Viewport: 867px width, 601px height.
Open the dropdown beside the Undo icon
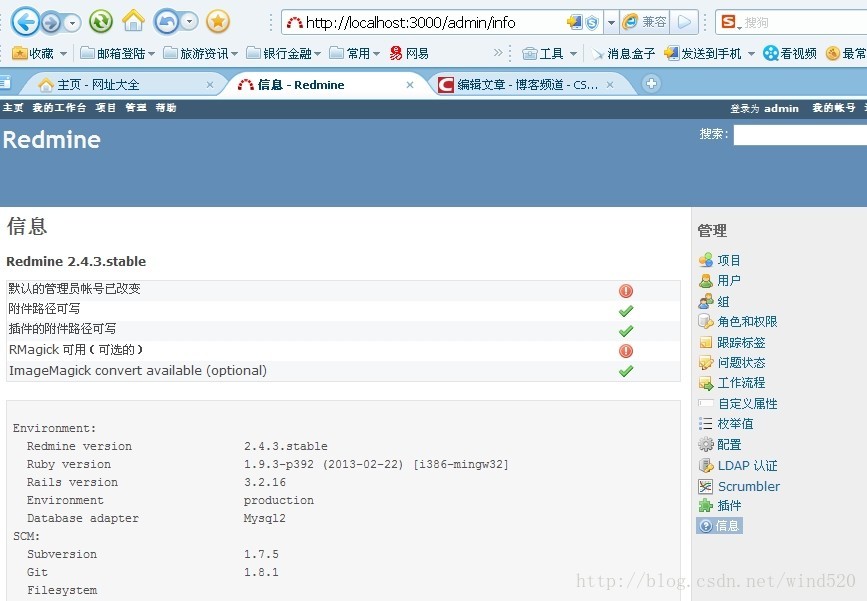[189, 22]
